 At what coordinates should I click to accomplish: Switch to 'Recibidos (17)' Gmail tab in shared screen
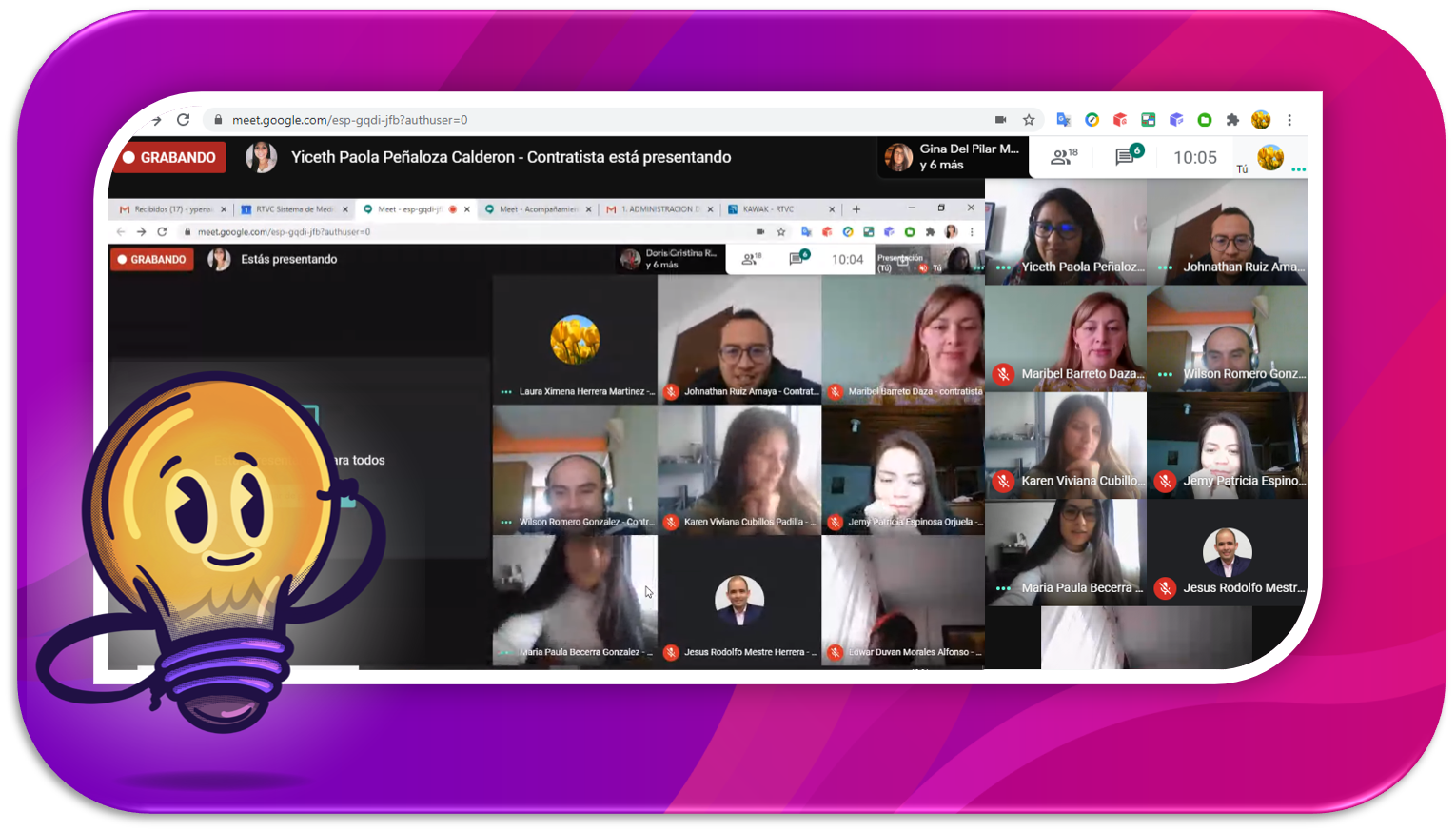172,209
